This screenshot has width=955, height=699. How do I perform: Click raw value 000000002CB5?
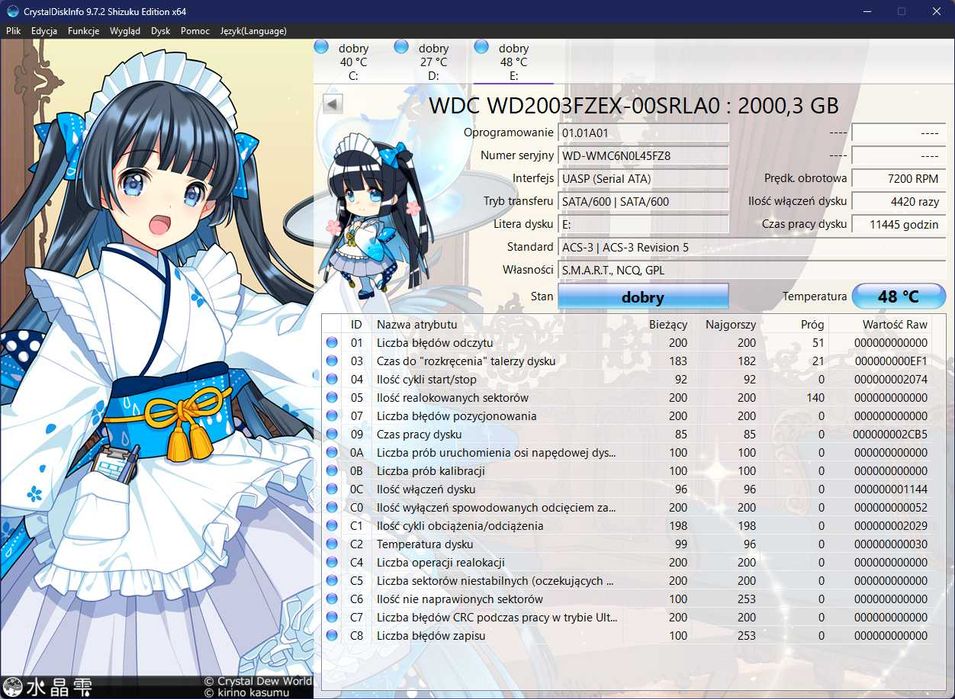pyautogui.click(x=890, y=434)
